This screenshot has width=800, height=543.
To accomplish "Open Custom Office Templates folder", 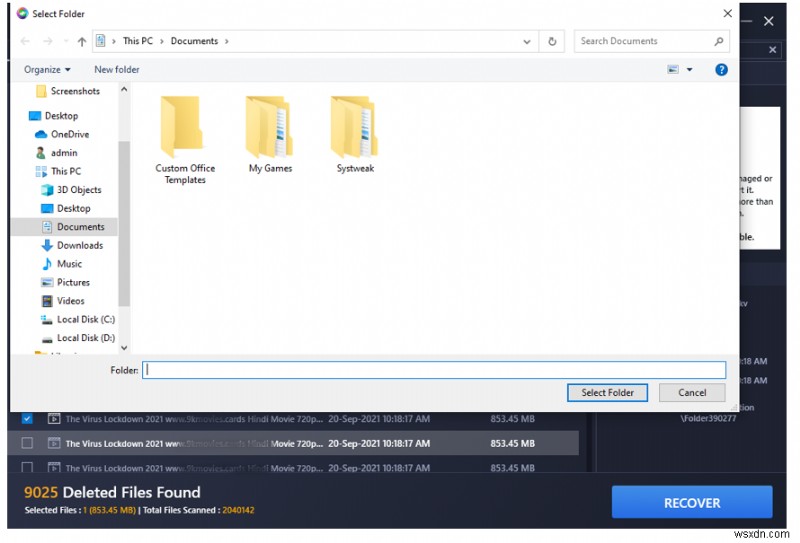I will point(185,140).
